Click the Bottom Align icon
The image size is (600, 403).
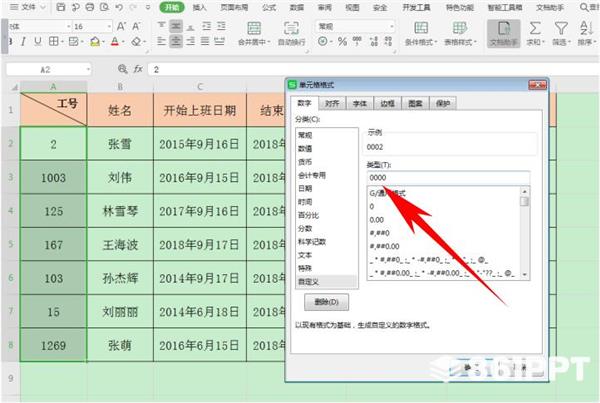pyautogui.click(x=190, y=26)
